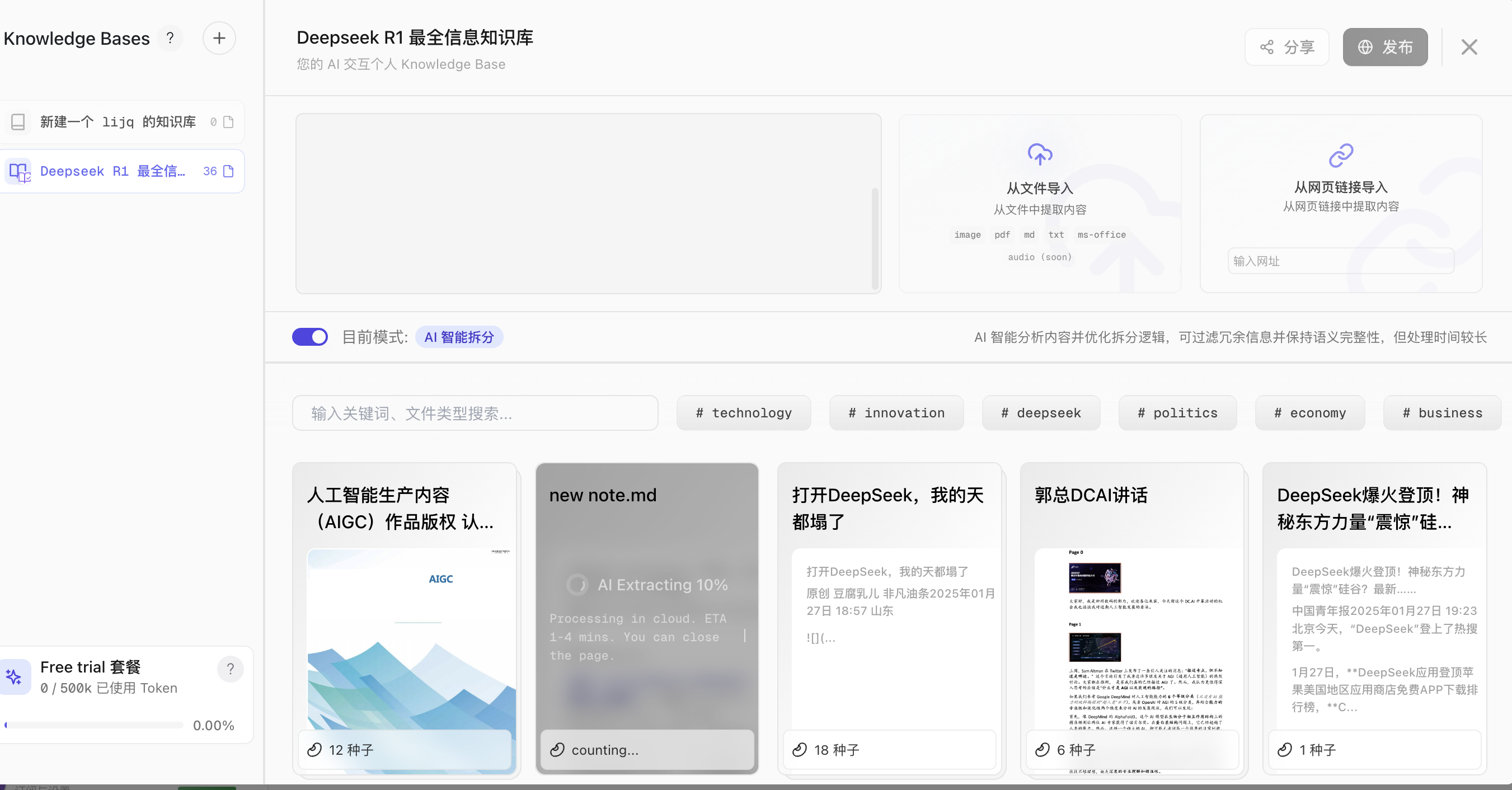This screenshot has width=1512, height=790.
Task: Focus the keyword search field
Action: point(475,413)
